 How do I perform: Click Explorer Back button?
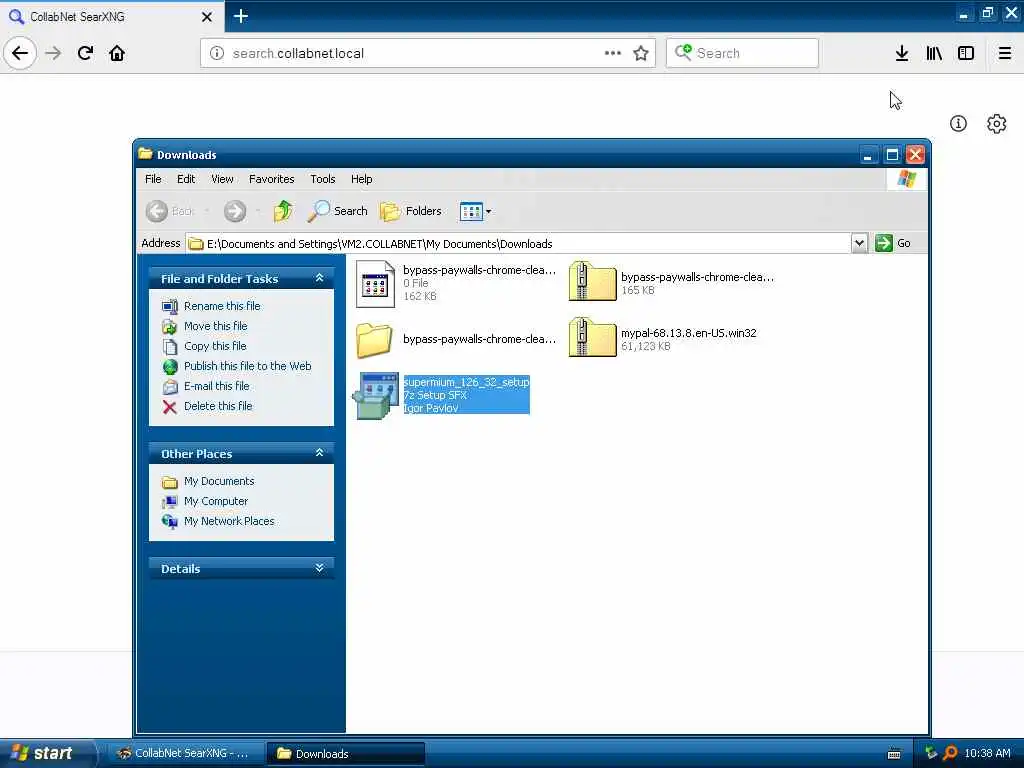tap(170, 211)
